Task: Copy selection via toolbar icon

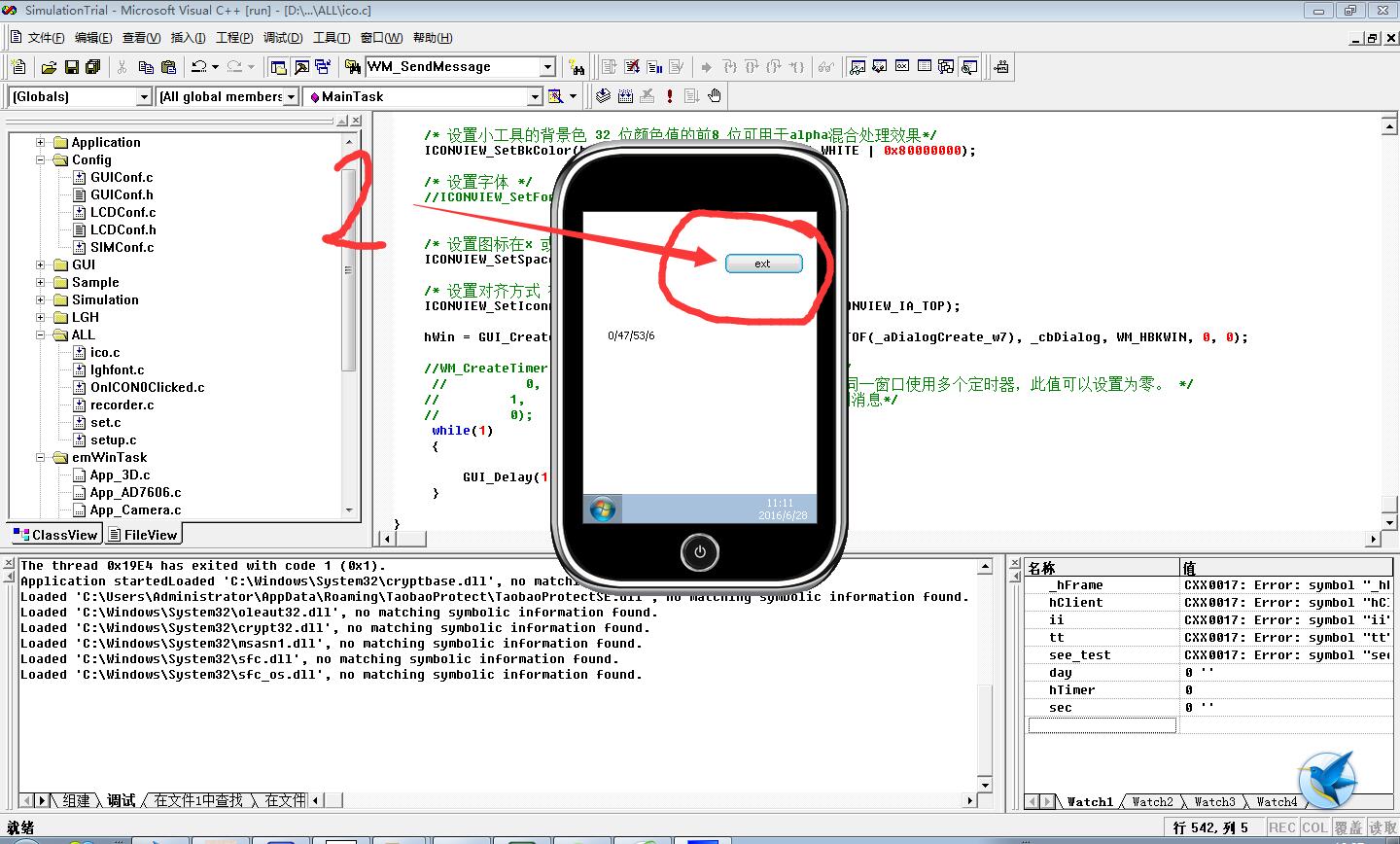Action: click(146, 67)
